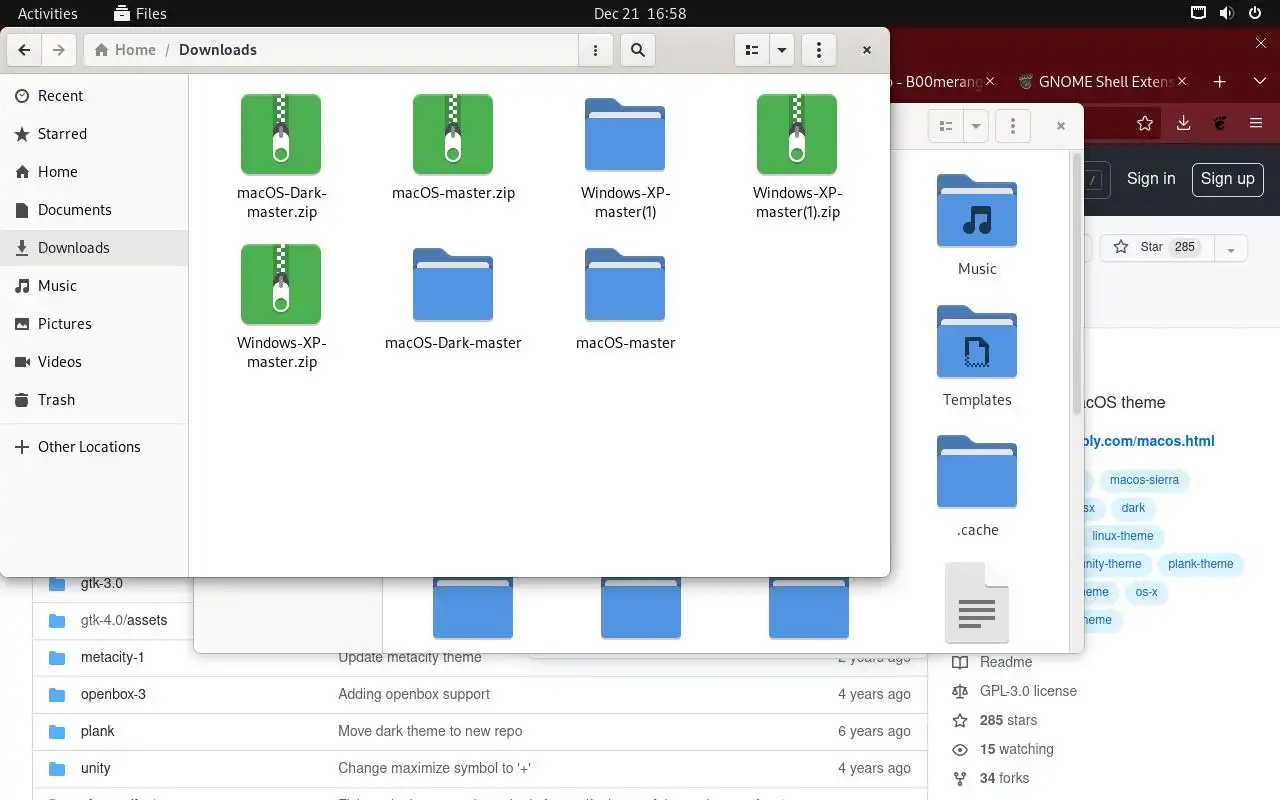Open the unity folder in the repository
Viewport: 1280px width, 800px height.
pyautogui.click(x=96, y=768)
